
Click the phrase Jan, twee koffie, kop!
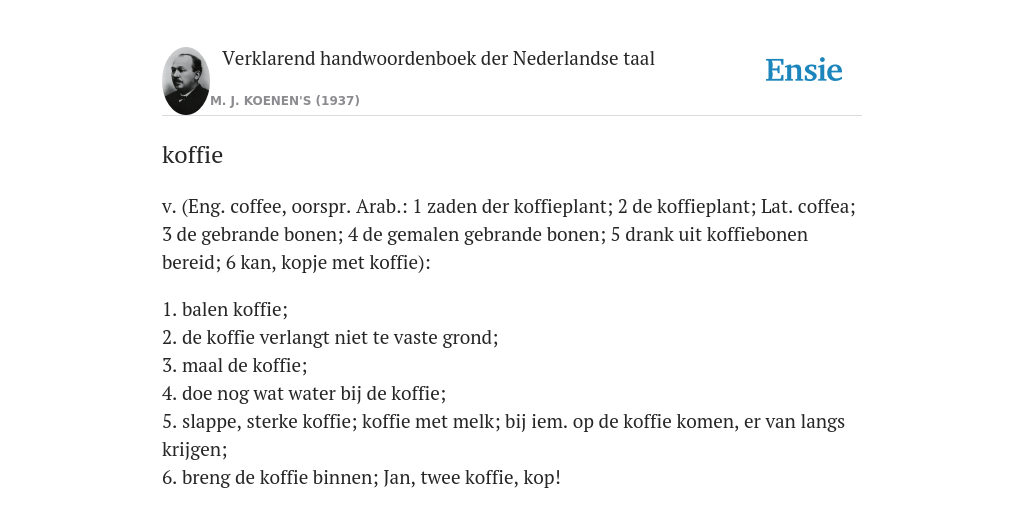[472, 478]
